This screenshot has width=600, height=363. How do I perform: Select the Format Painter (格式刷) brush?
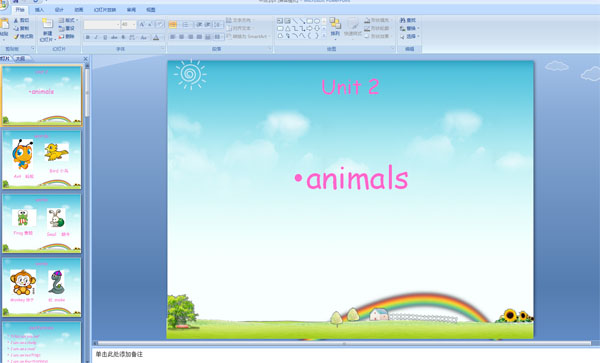(x=16, y=36)
